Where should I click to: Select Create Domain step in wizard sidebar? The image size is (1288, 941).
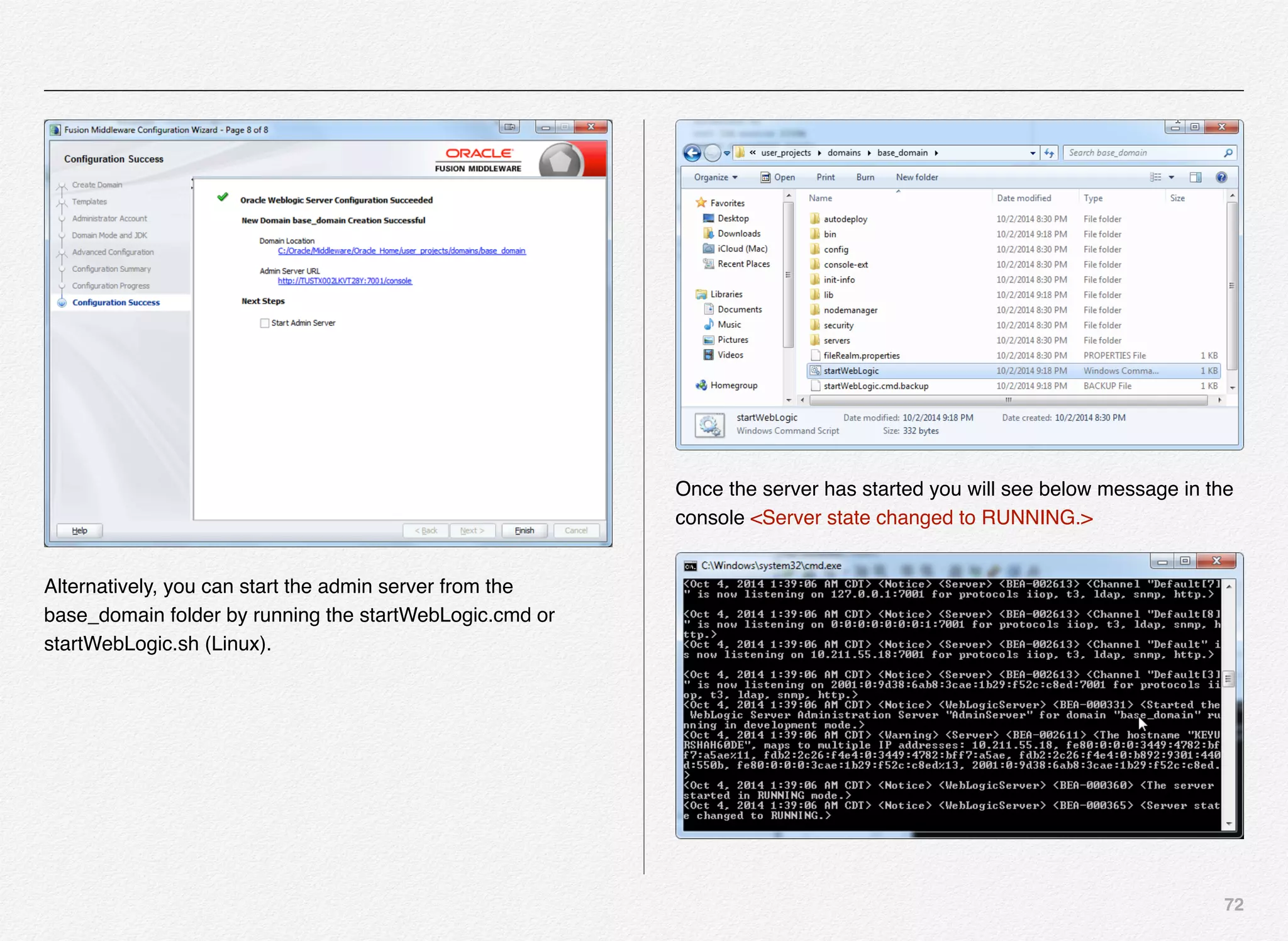[97, 185]
